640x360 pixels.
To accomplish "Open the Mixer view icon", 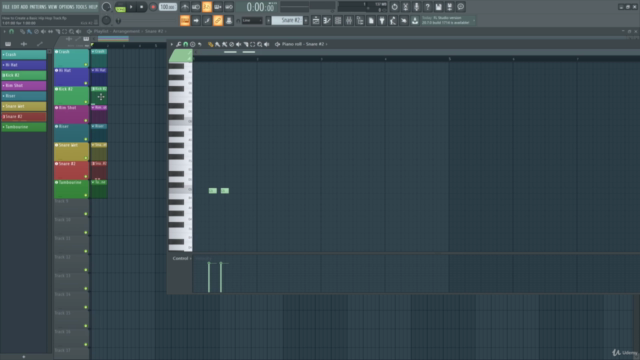I will point(349,20).
